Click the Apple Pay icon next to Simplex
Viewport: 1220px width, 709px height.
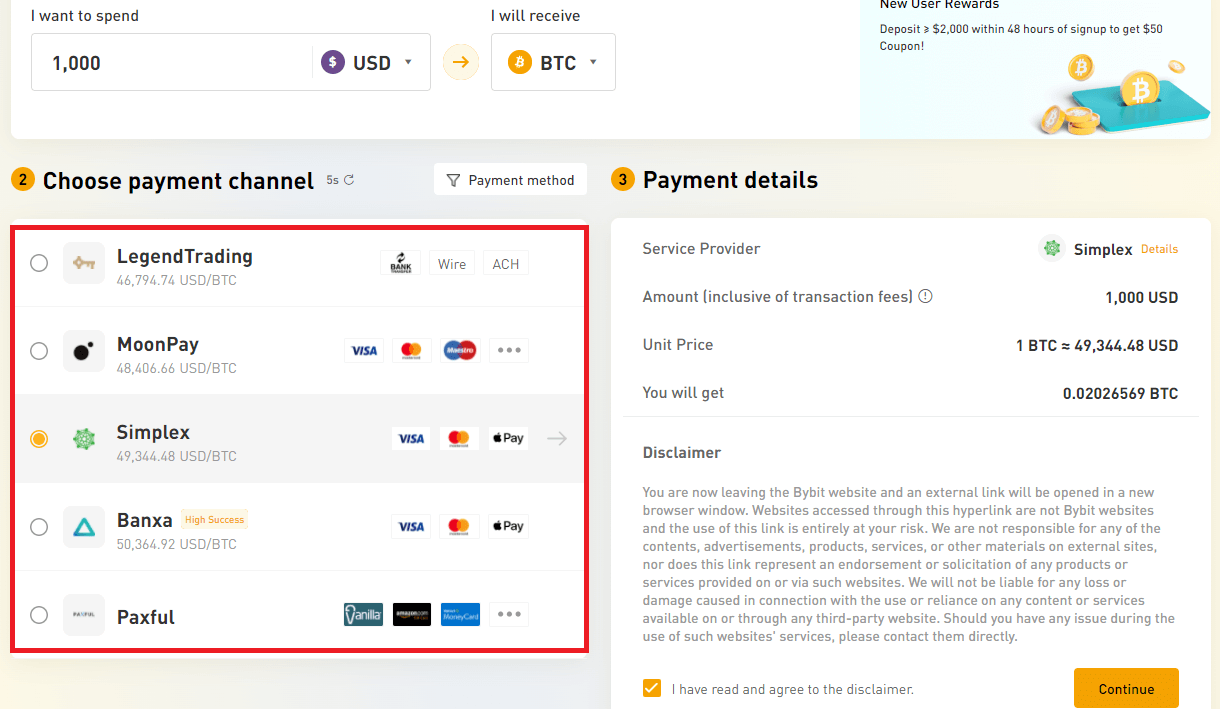[x=508, y=438]
